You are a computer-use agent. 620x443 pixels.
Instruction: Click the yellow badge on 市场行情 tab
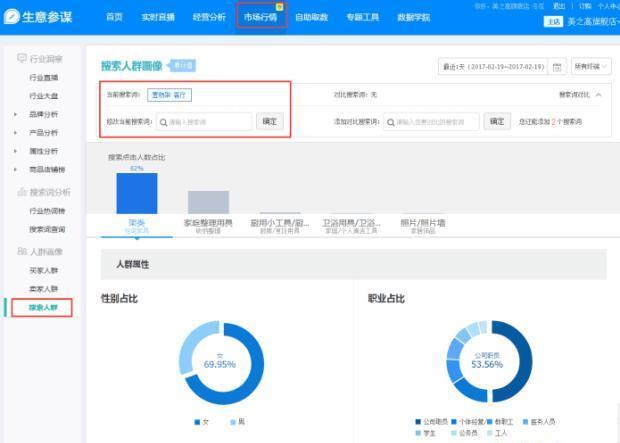(x=279, y=7)
